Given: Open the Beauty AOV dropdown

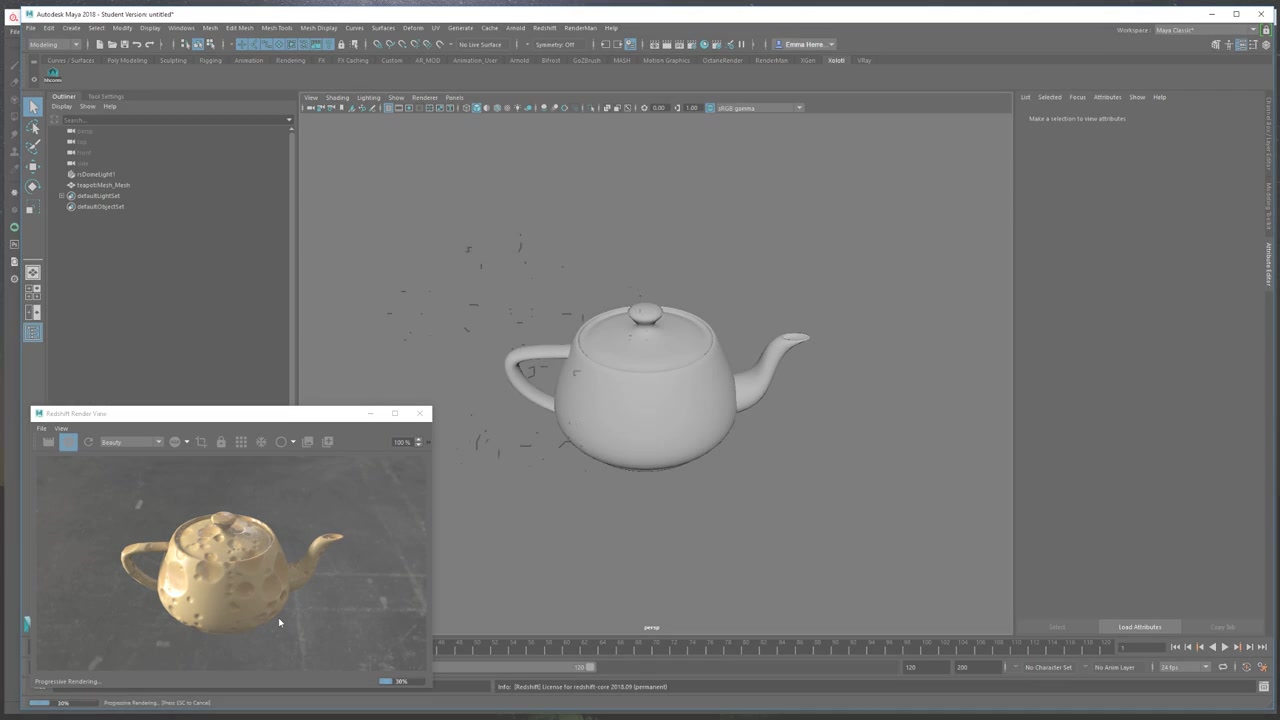Looking at the screenshot, I should (x=130, y=442).
